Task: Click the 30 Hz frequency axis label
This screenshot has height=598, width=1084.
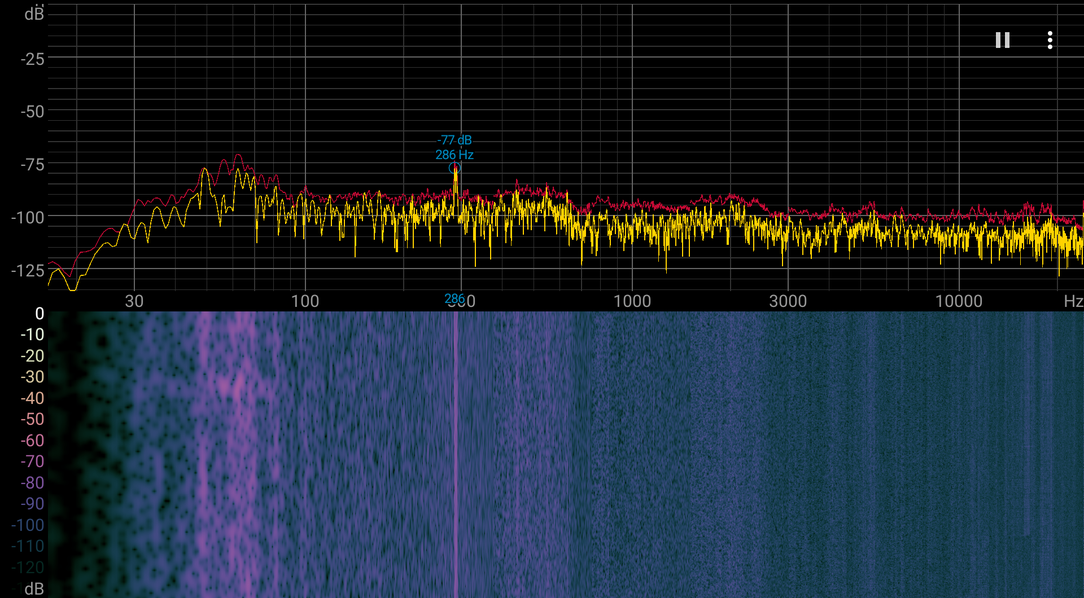Action: click(x=134, y=301)
